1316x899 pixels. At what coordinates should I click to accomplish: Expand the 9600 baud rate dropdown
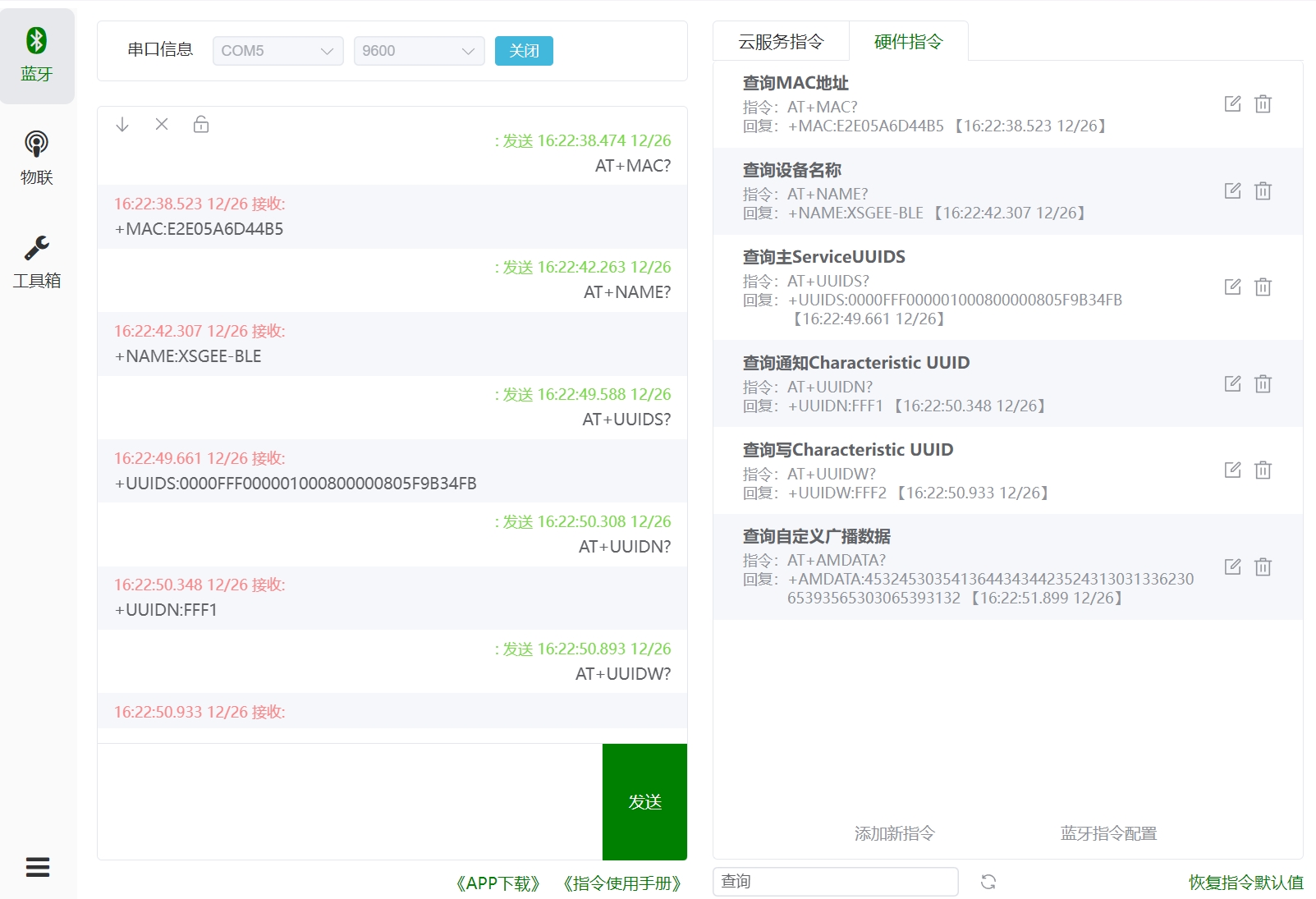(419, 51)
